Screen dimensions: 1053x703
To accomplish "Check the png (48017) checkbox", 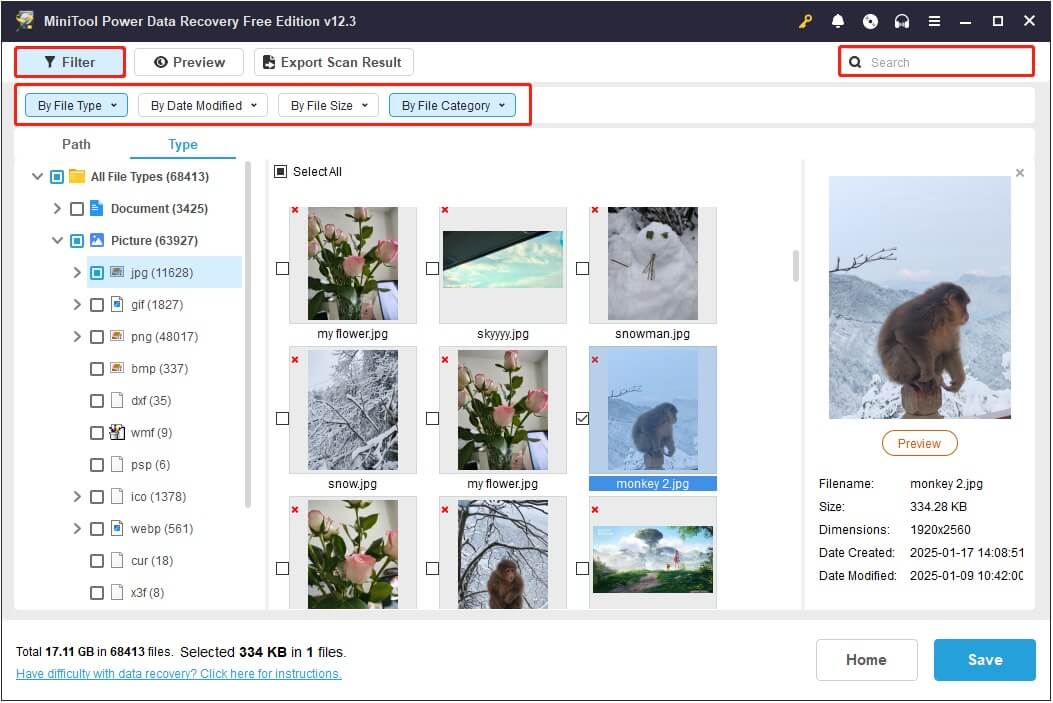I will [x=97, y=336].
